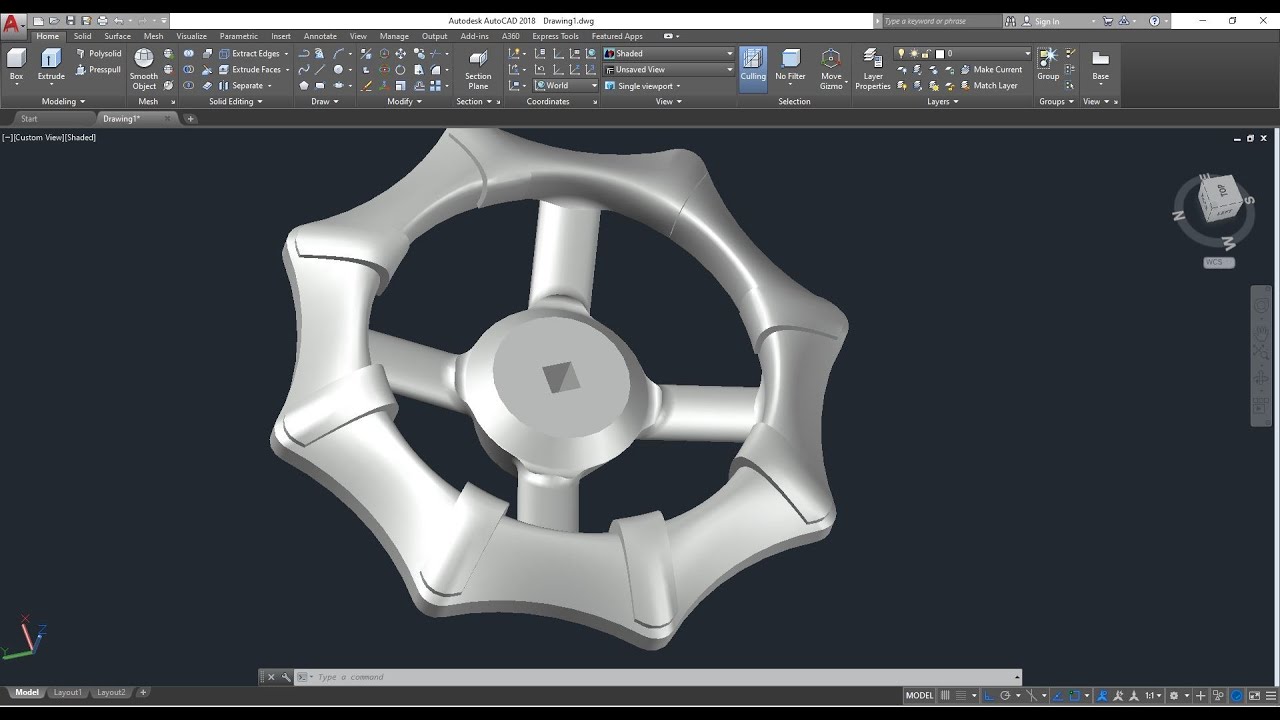
Task: Toggle hardware acceleration blue circle icon
Action: 1237,696
